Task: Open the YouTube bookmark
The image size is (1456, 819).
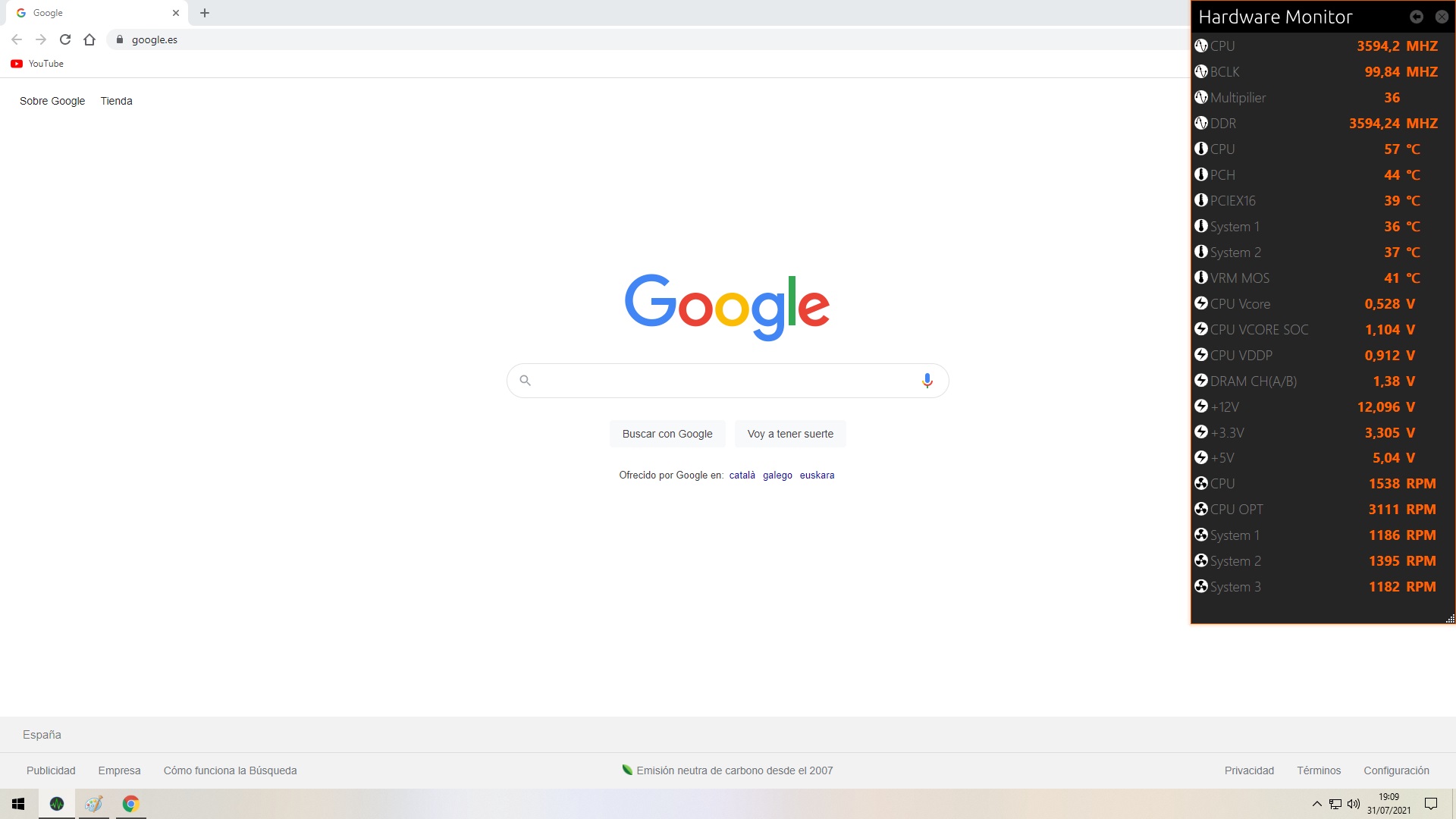Action: [37, 64]
